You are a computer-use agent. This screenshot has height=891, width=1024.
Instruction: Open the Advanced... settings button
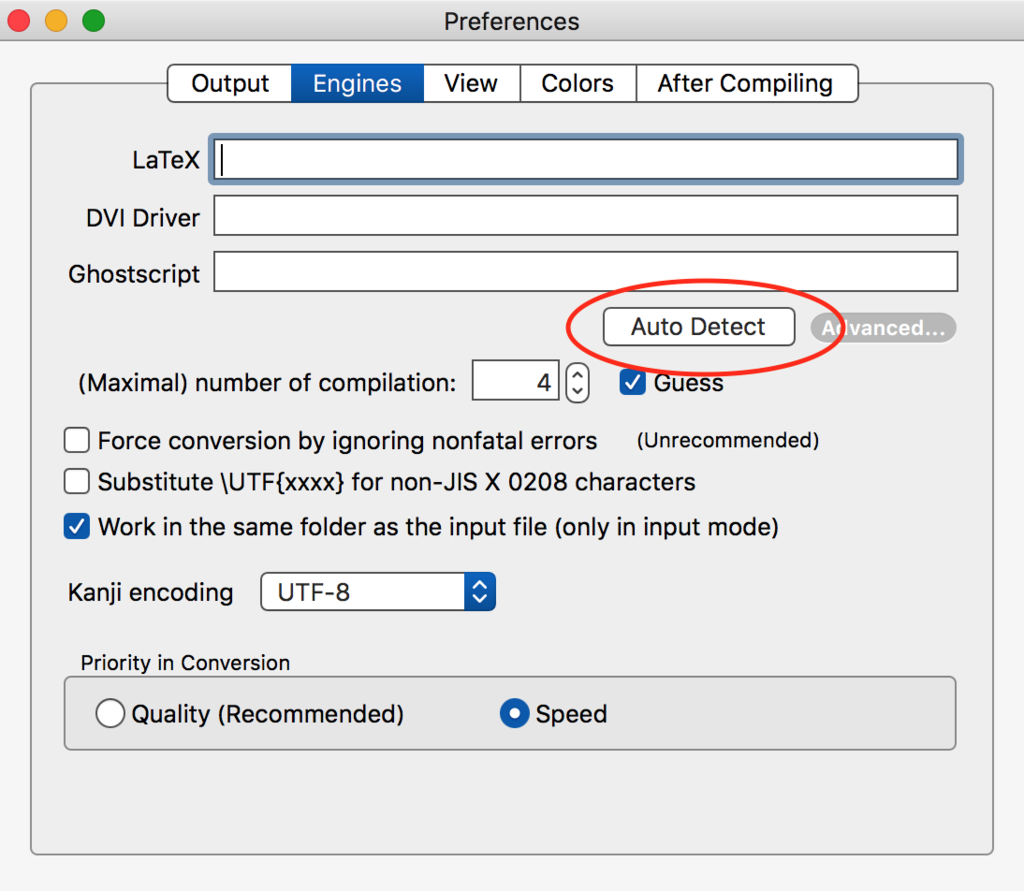tap(883, 327)
